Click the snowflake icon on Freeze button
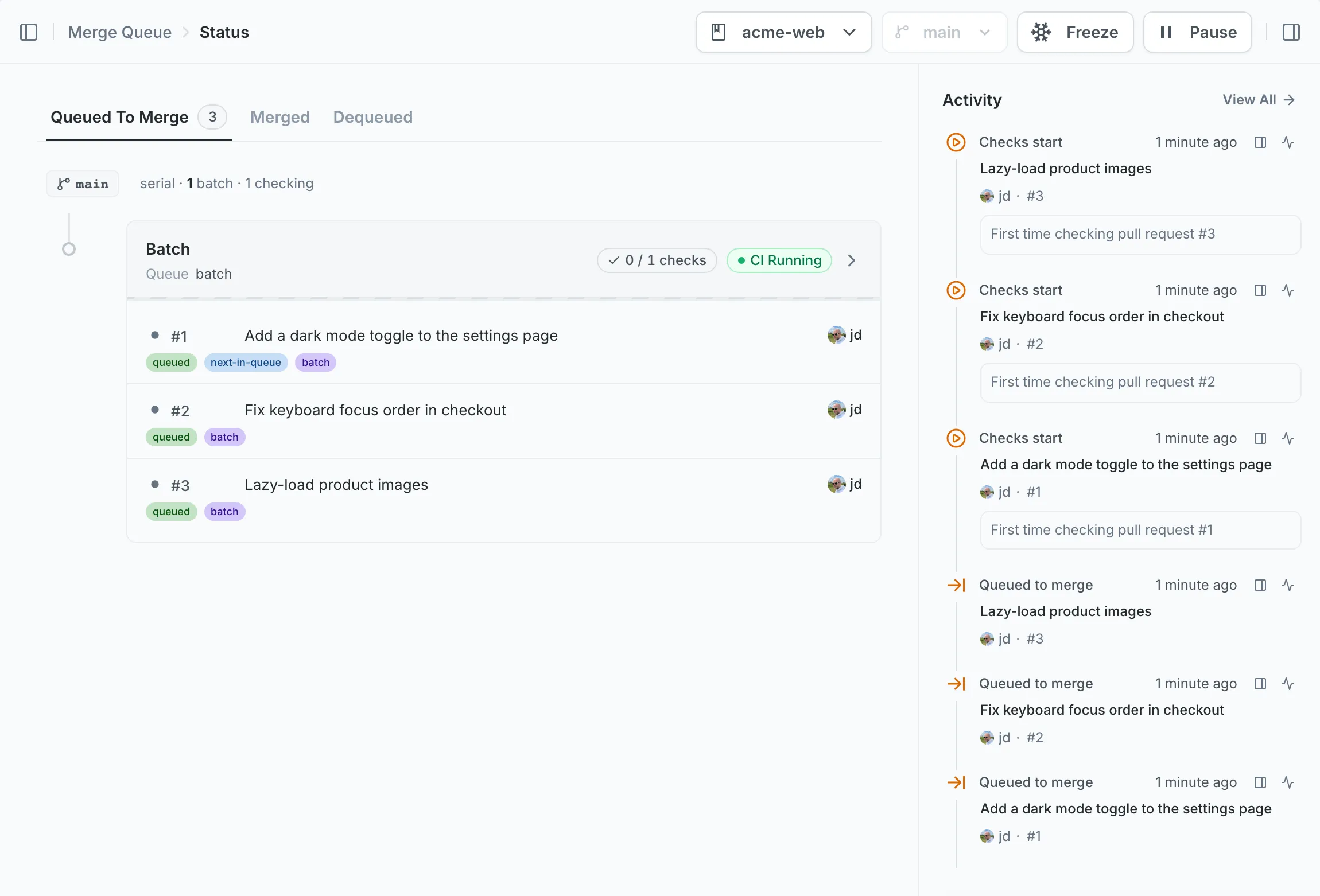The image size is (1320, 896). point(1041,32)
